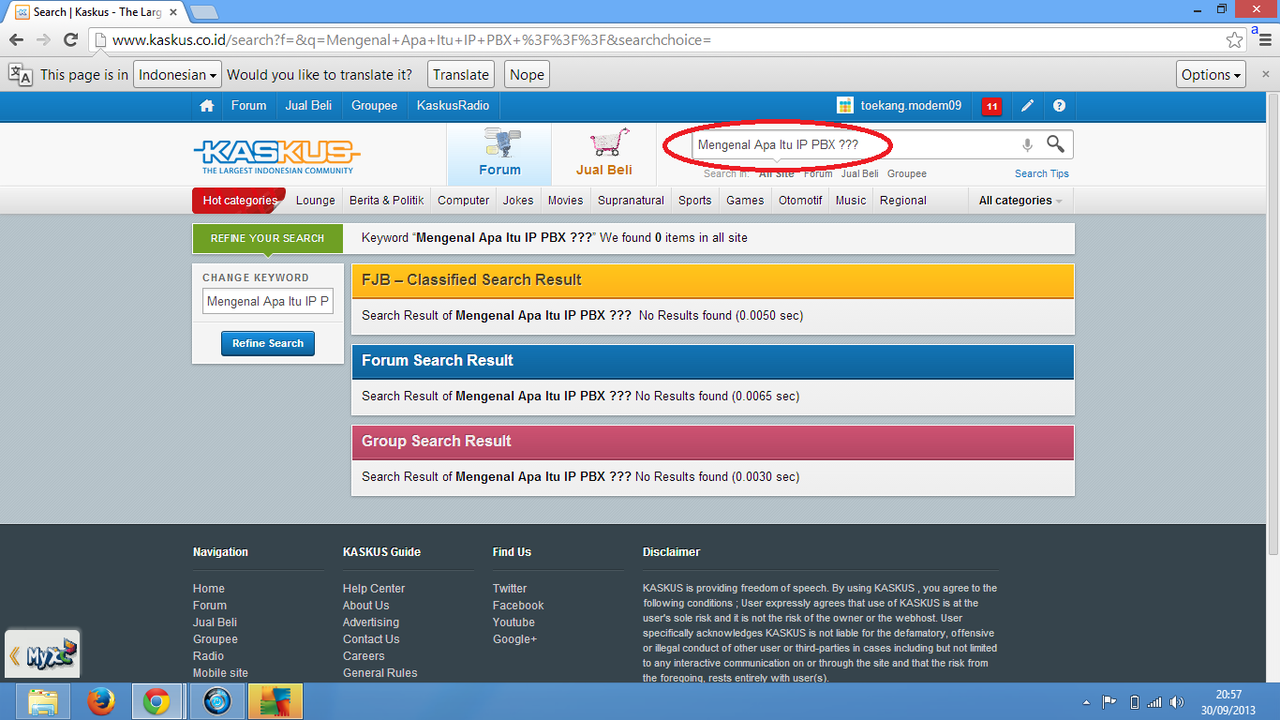Bookmark page with the star icon

coord(1235,40)
